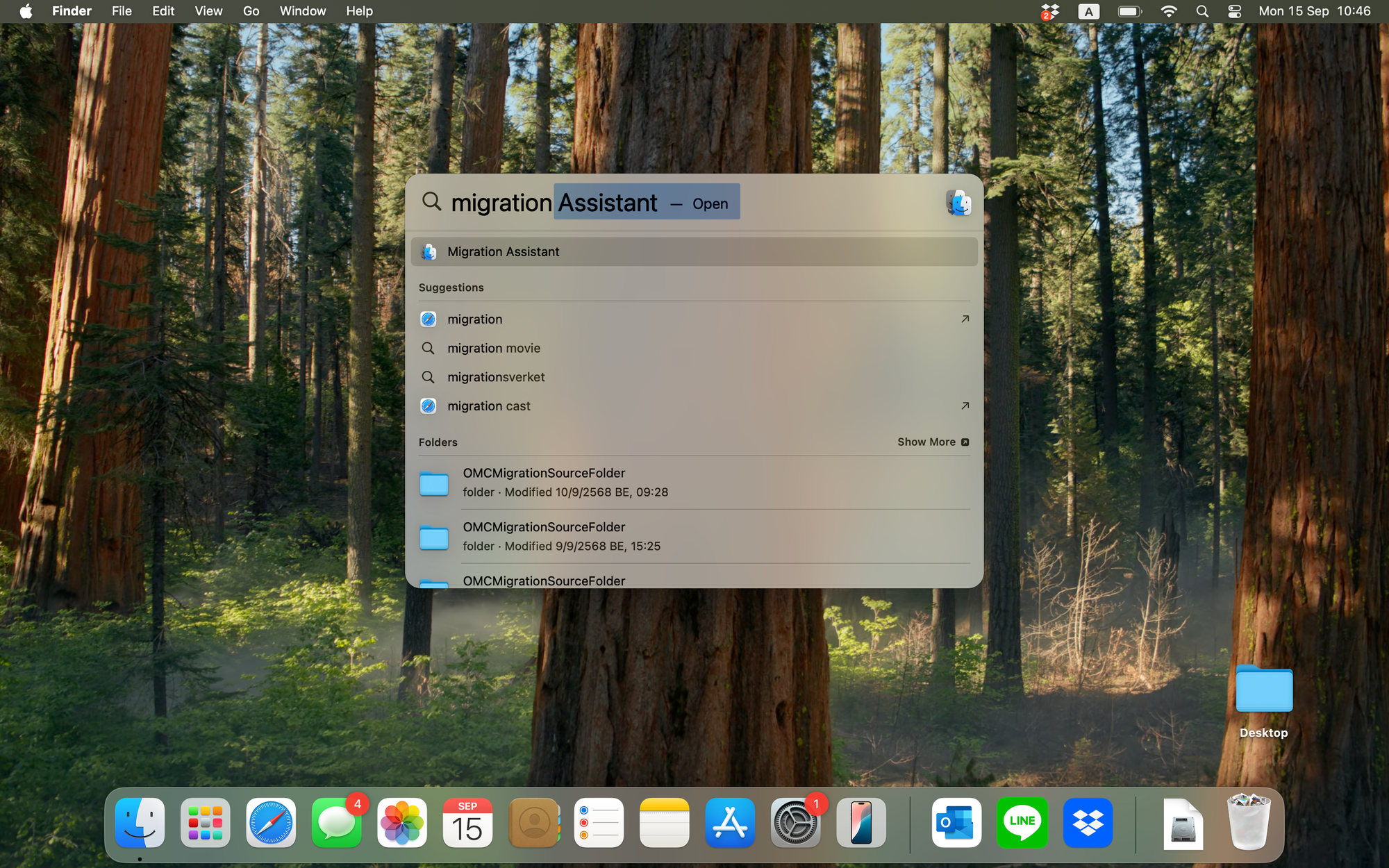Select the 'migration' Safari suggestion
Image resolution: width=1389 pixels, height=868 pixels.
694,319
